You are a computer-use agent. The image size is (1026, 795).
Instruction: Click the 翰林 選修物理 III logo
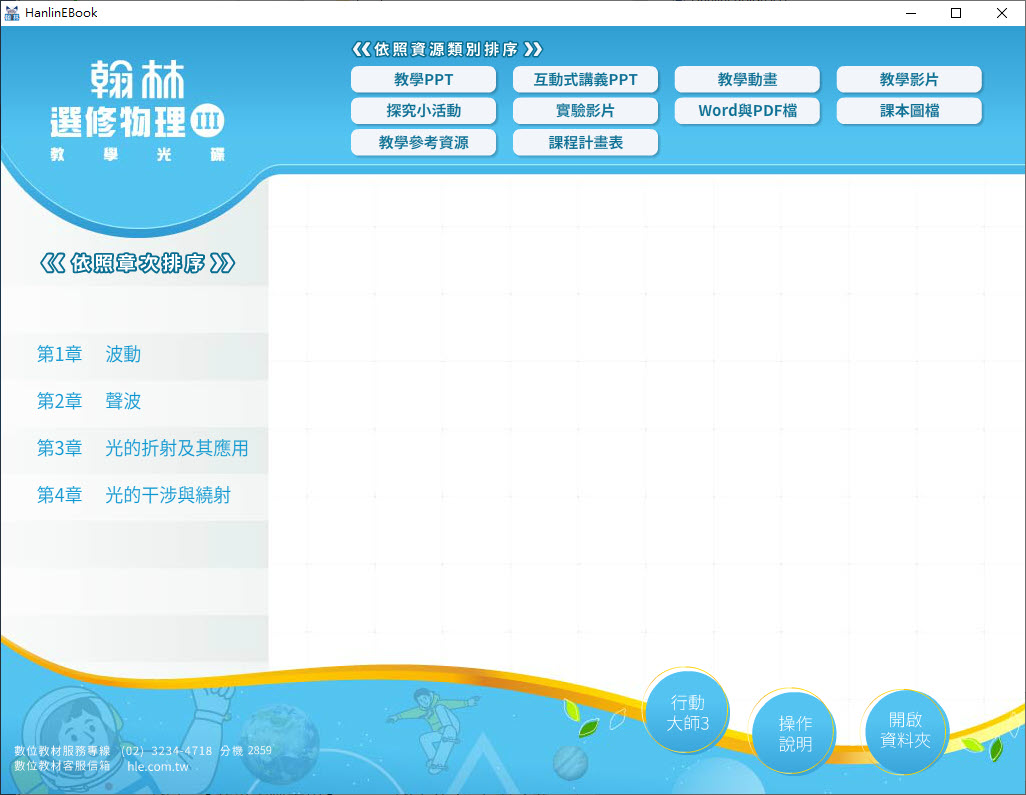click(x=137, y=110)
